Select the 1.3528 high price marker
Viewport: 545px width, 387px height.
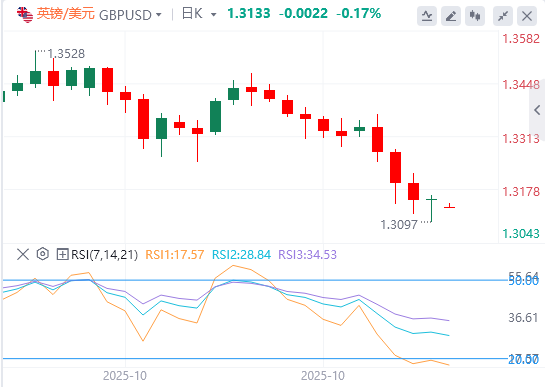(66, 54)
